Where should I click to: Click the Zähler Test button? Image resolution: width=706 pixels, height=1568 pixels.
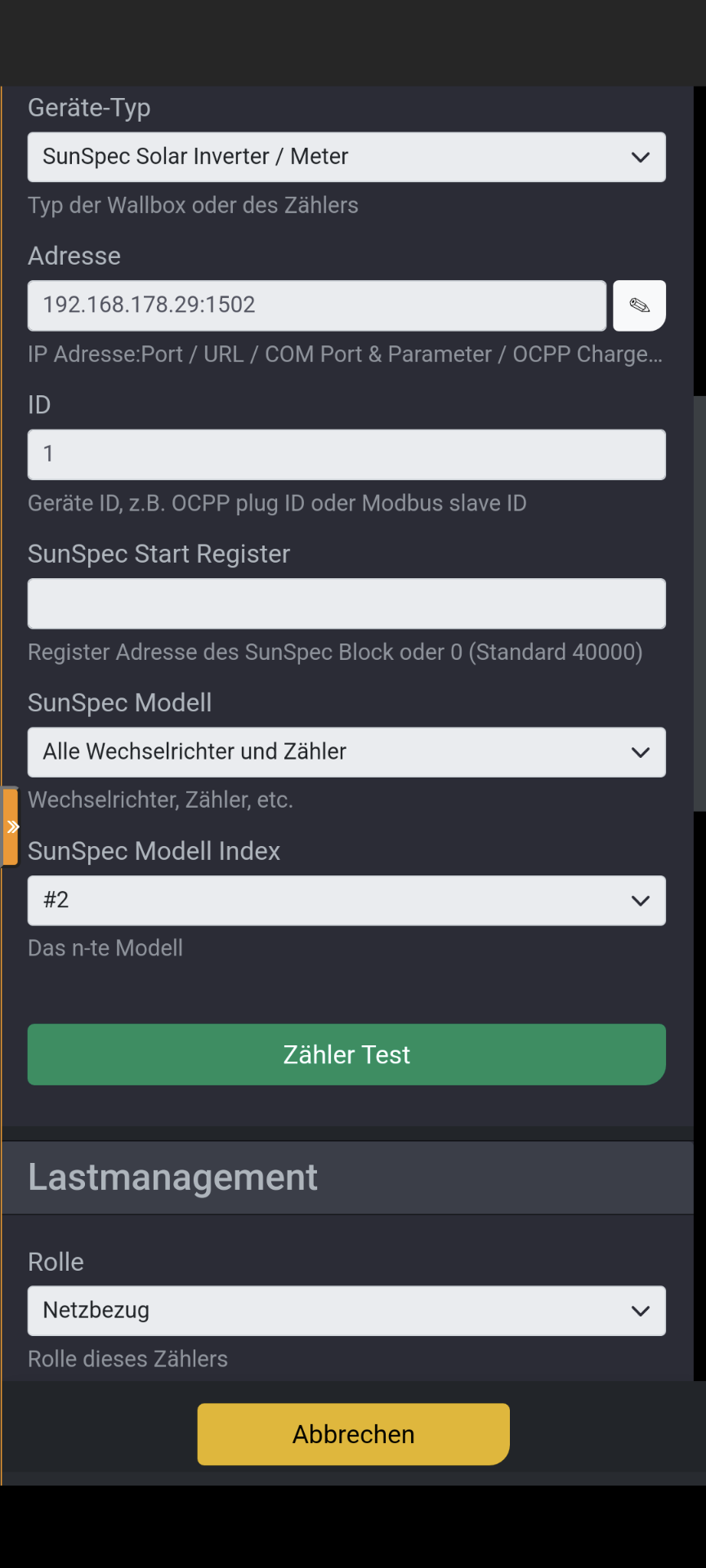pos(346,1054)
